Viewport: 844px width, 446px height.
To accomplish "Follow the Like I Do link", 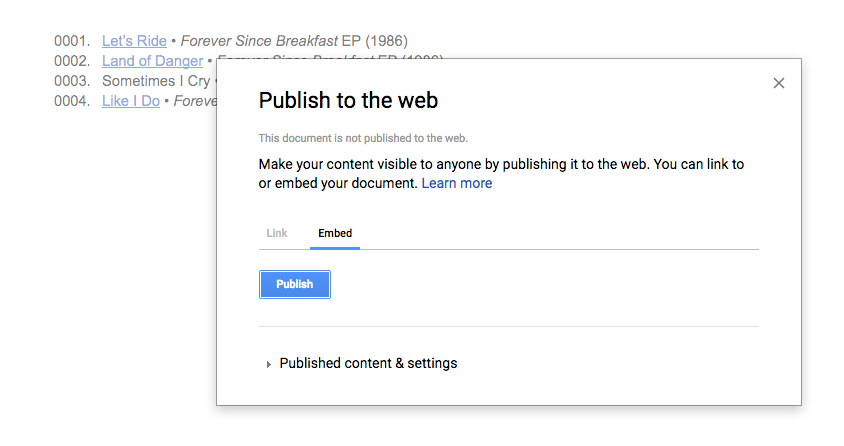I will (131, 101).
